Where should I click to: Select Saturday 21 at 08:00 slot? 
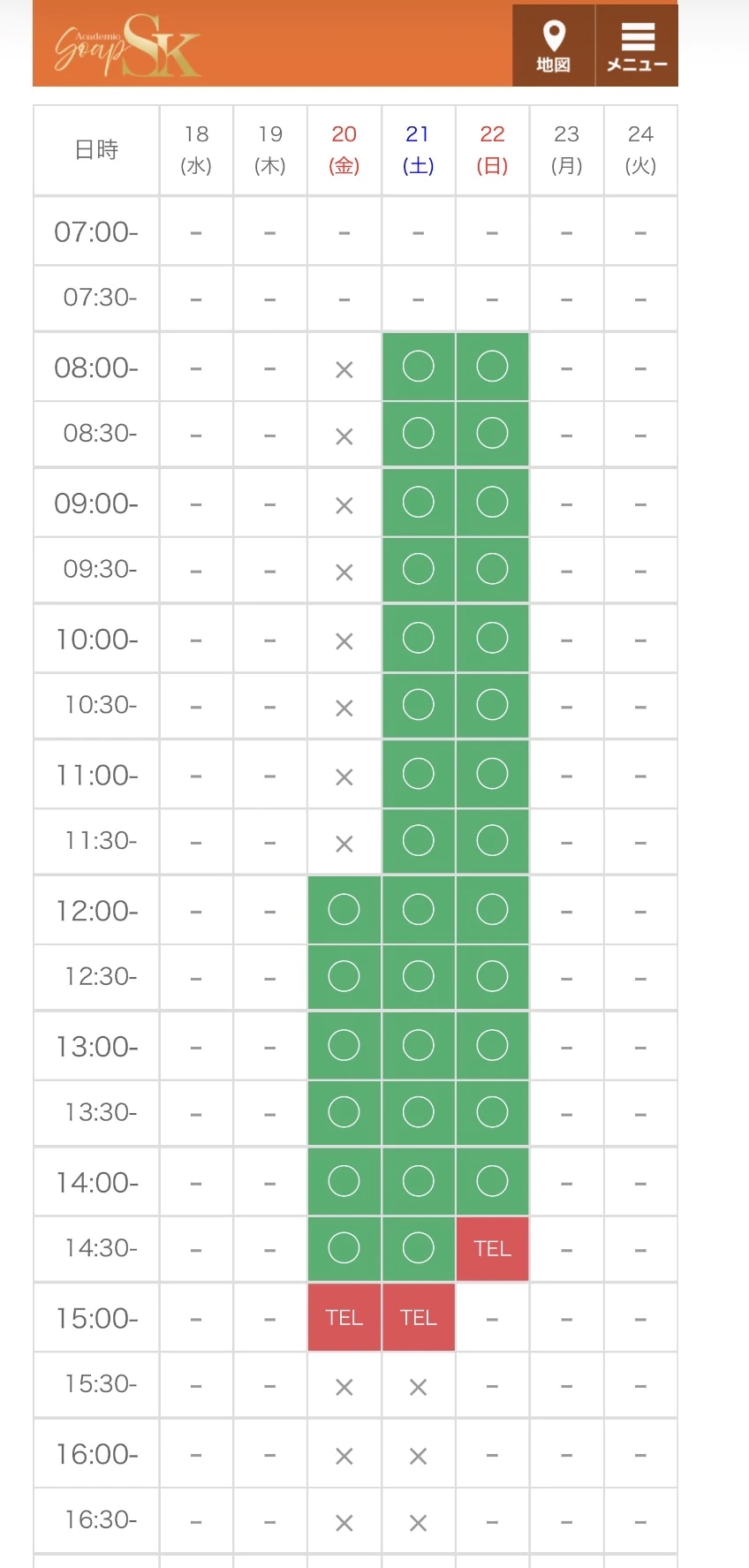(418, 367)
